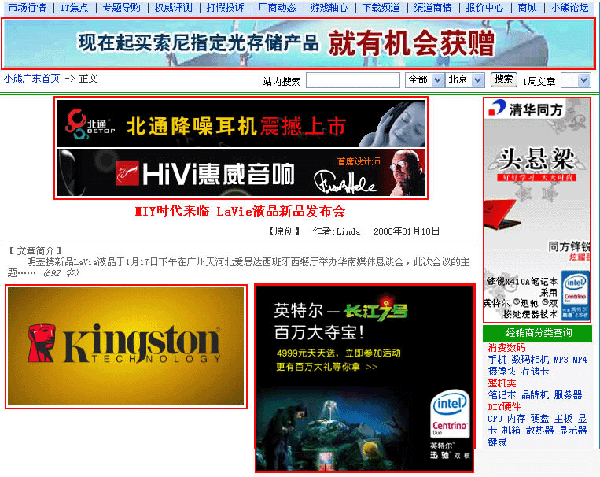Open the 存储卡 category link
This screenshot has height=477, width=600.
[535, 371]
